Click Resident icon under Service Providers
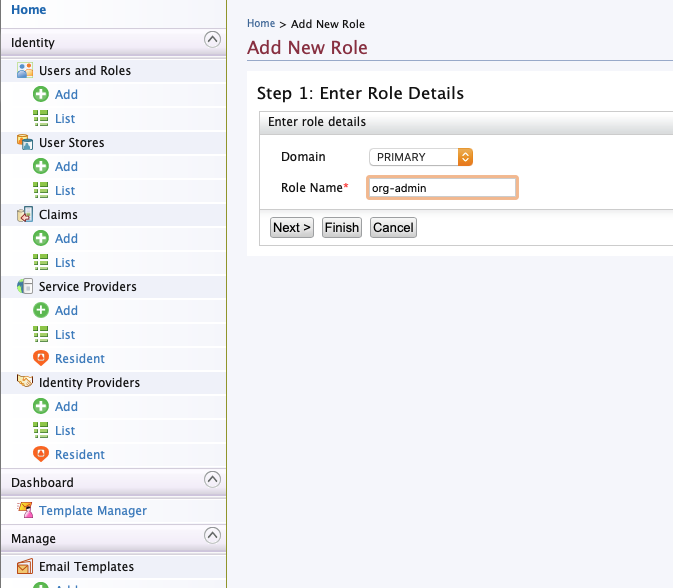 click(41, 359)
